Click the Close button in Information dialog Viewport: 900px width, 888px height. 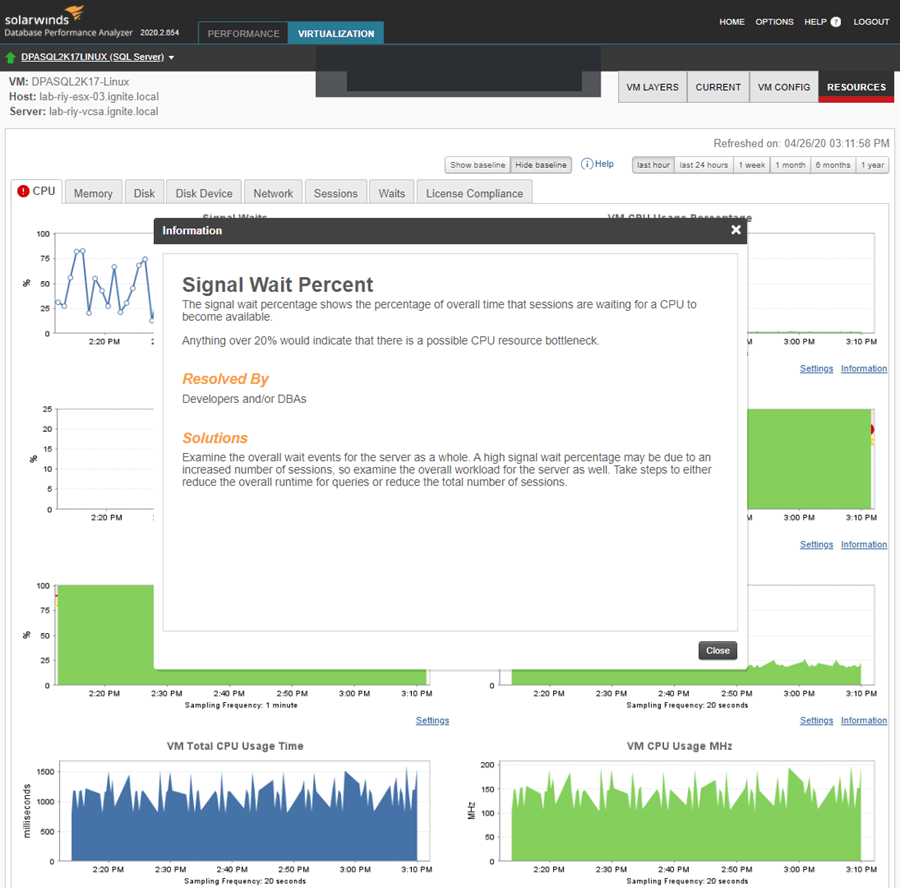717,650
